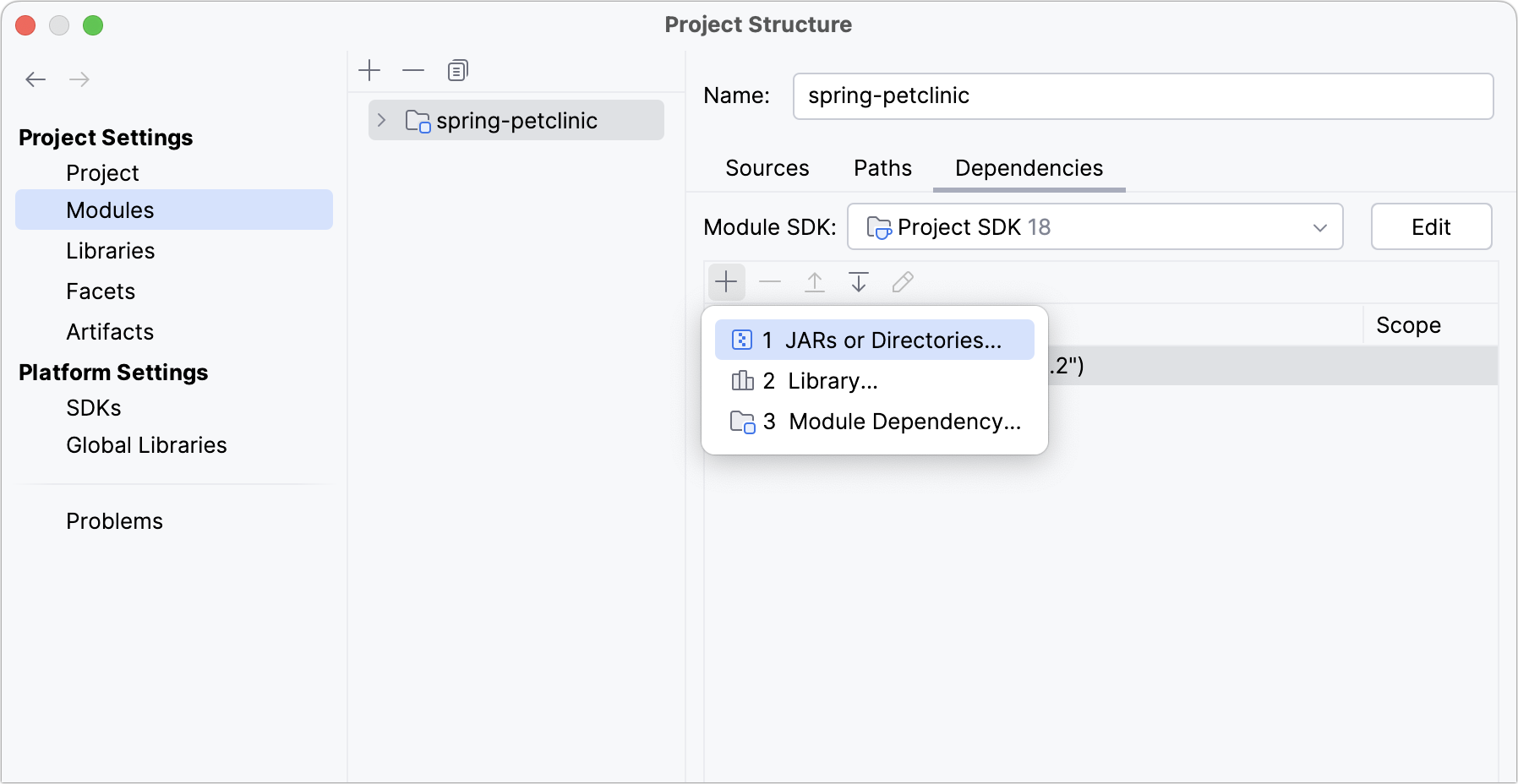Open the Problems section

pyautogui.click(x=114, y=520)
